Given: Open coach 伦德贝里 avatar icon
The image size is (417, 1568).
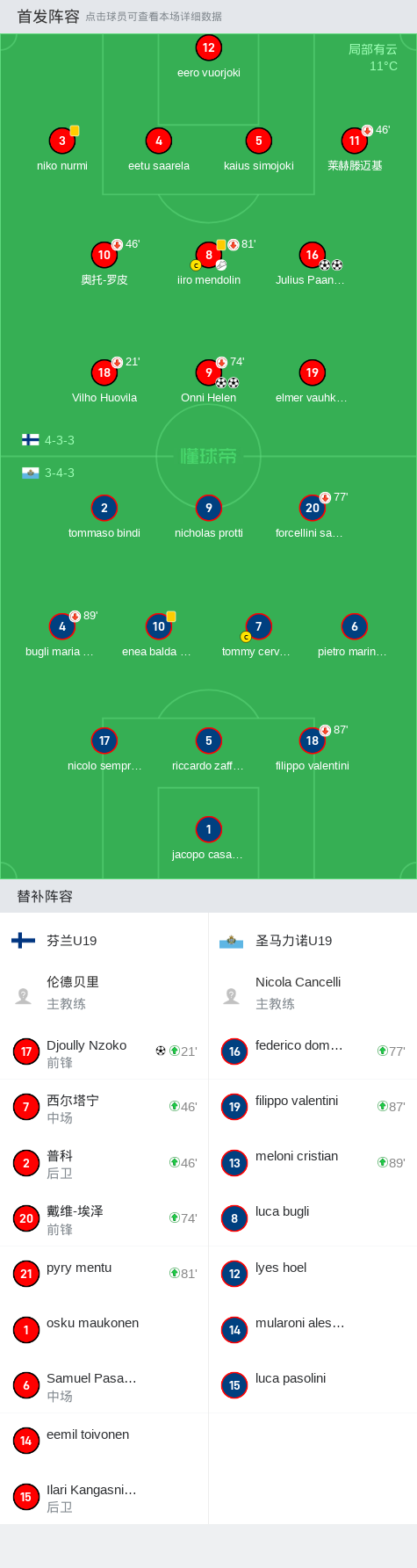Looking at the screenshot, I should pos(24,995).
